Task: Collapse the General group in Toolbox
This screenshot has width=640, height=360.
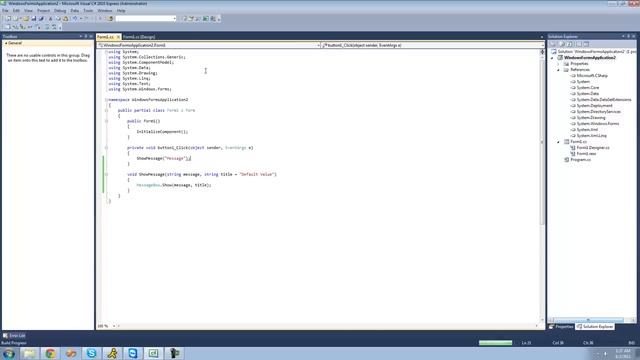Action: click(6, 43)
